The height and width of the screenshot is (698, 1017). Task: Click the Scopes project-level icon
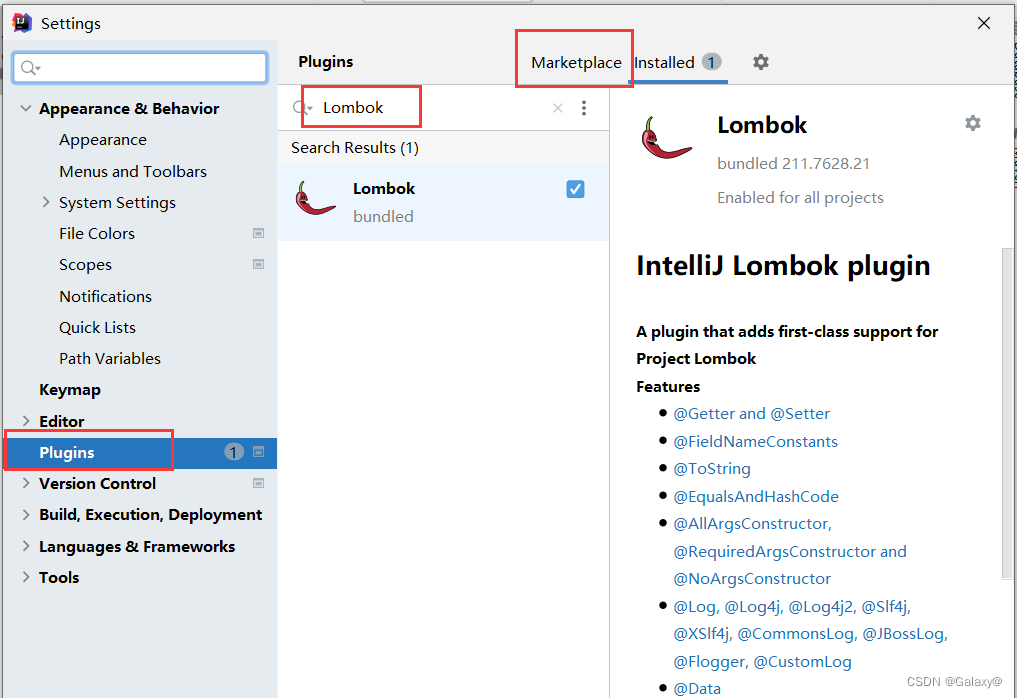point(258,265)
